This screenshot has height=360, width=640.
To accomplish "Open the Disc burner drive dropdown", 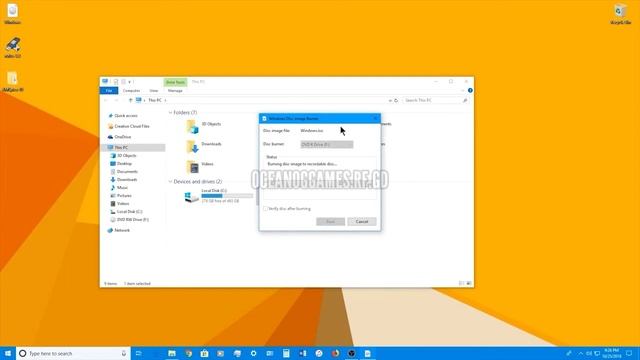I will pyautogui.click(x=327, y=144).
